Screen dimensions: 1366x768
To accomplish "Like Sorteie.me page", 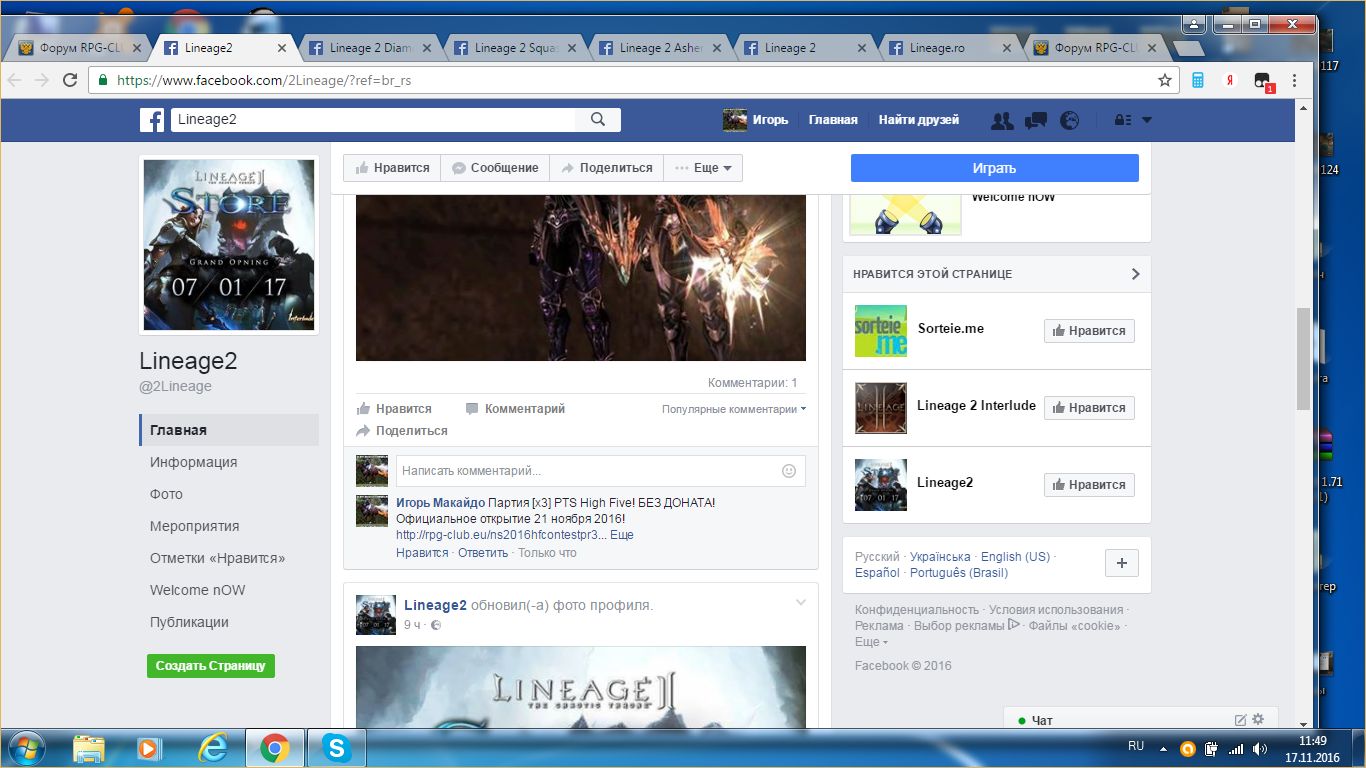I will pyautogui.click(x=1089, y=331).
